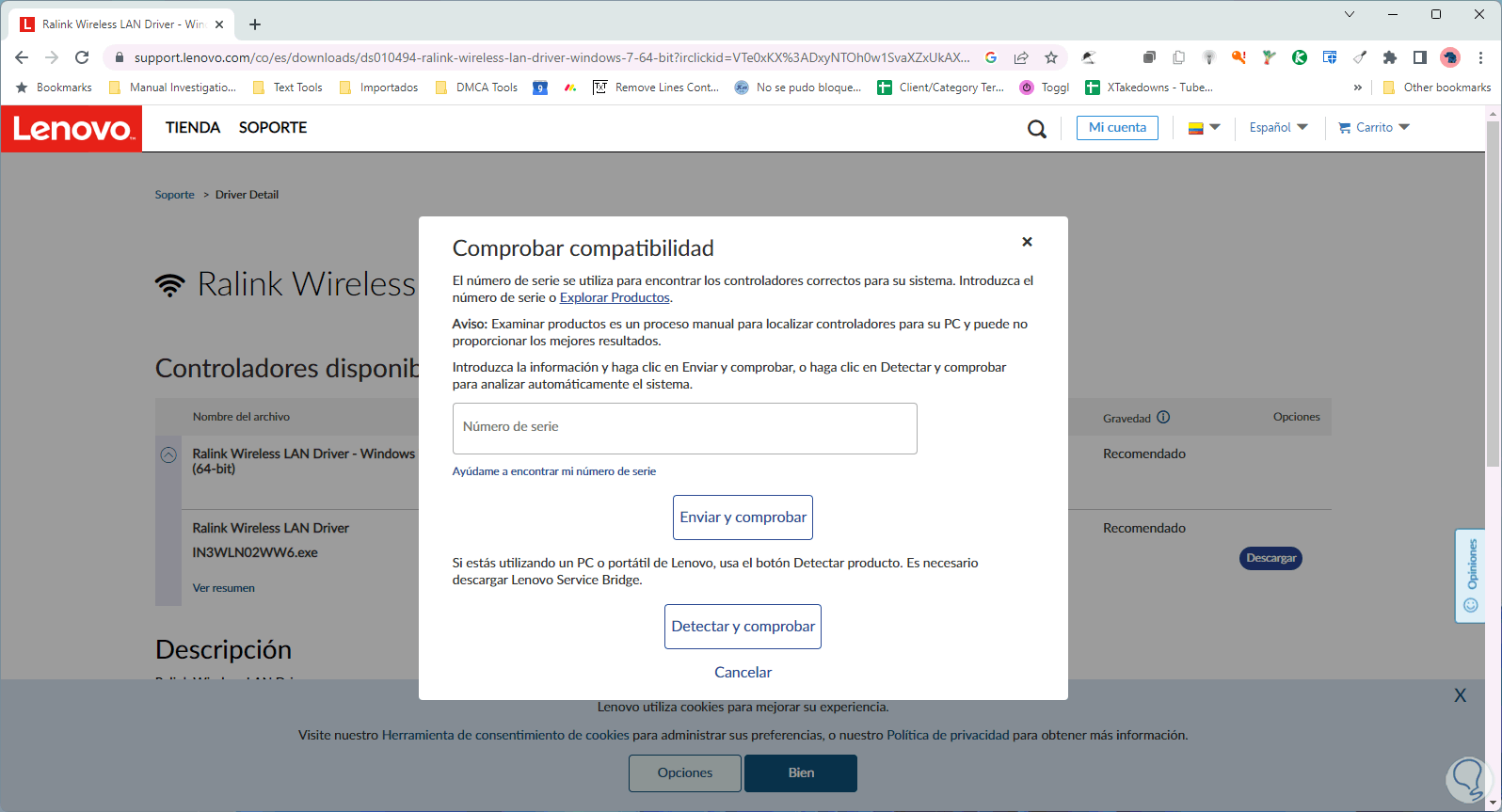
Task: Click the Detectar y comprobar button
Action: click(x=743, y=627)
